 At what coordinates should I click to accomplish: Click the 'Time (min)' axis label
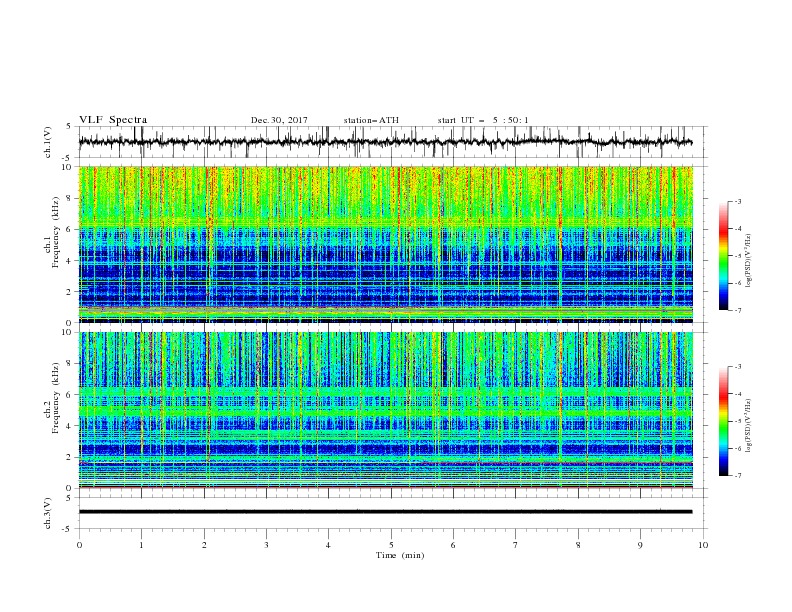400,555
